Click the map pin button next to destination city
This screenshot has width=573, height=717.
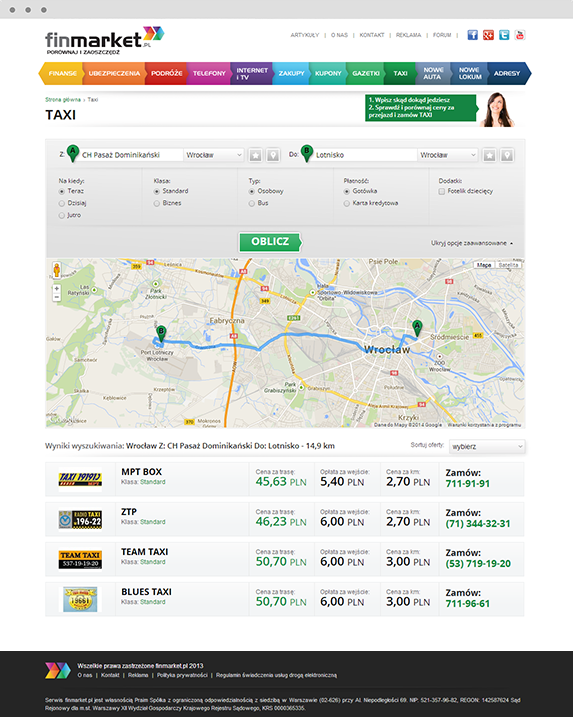[x=507, y=155]
